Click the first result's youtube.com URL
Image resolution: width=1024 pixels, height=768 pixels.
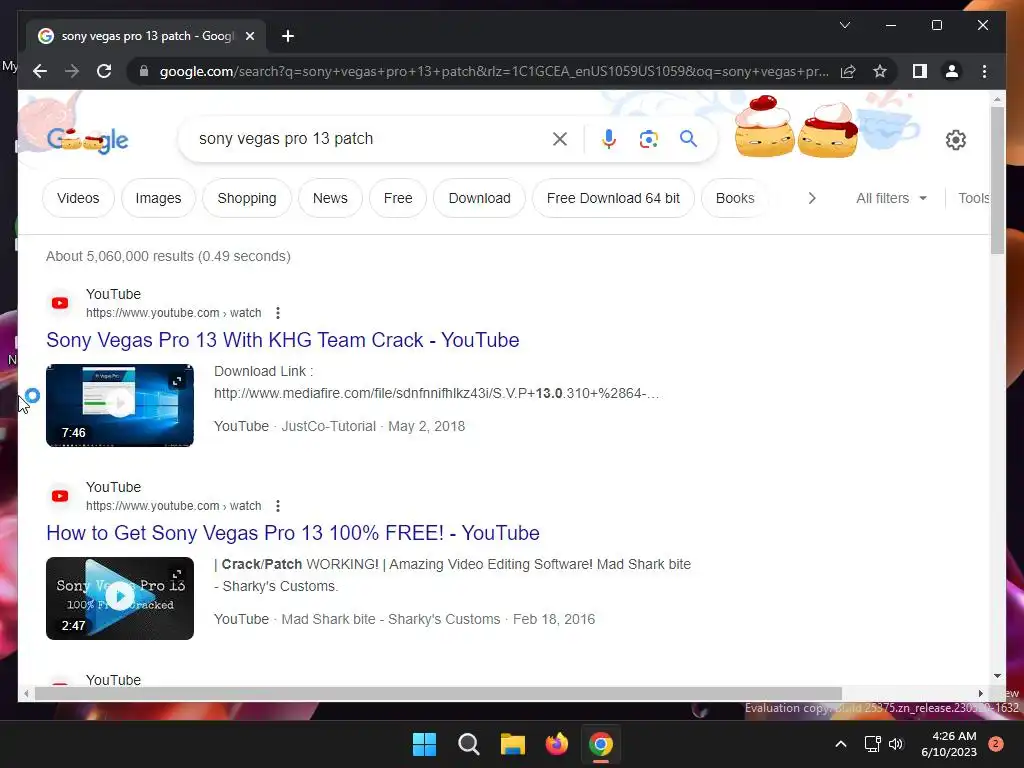pos(174,313)
